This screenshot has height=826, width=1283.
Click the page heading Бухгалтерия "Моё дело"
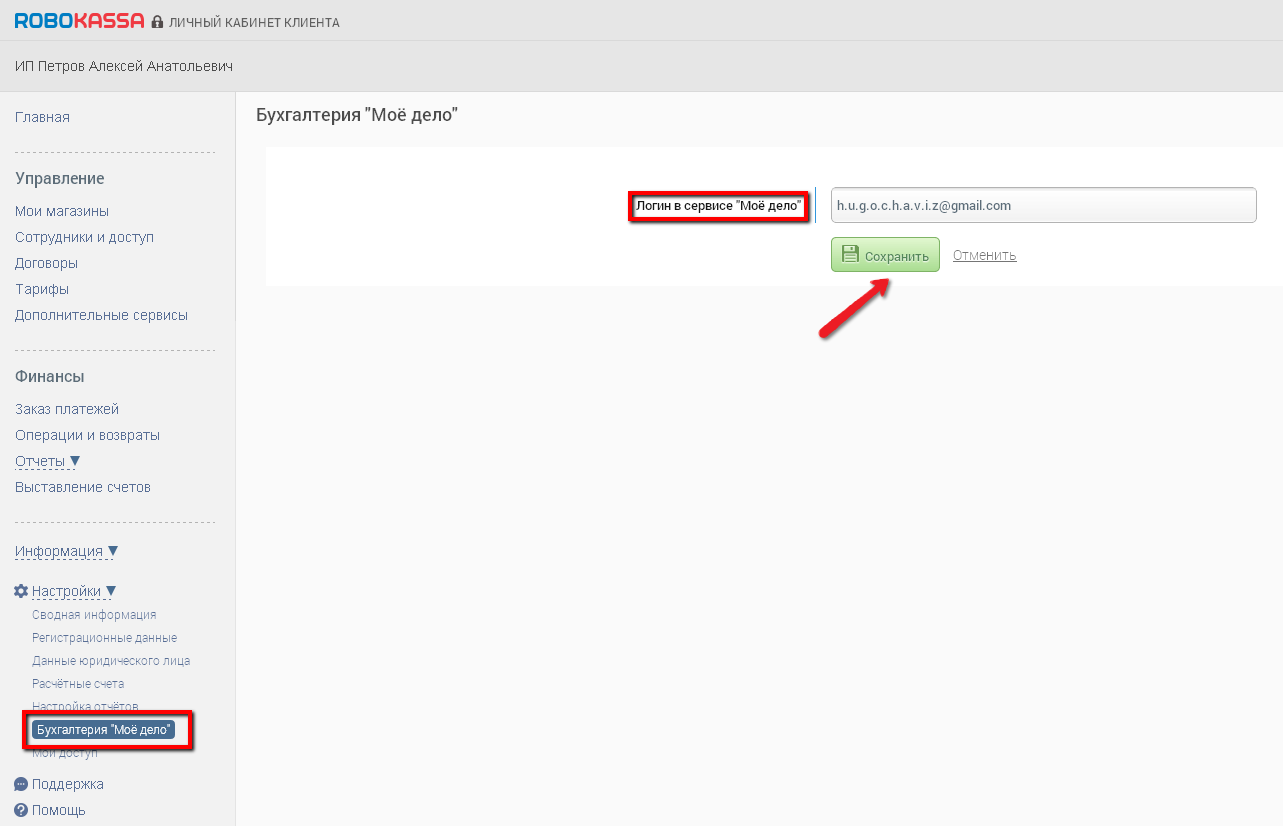357,115
